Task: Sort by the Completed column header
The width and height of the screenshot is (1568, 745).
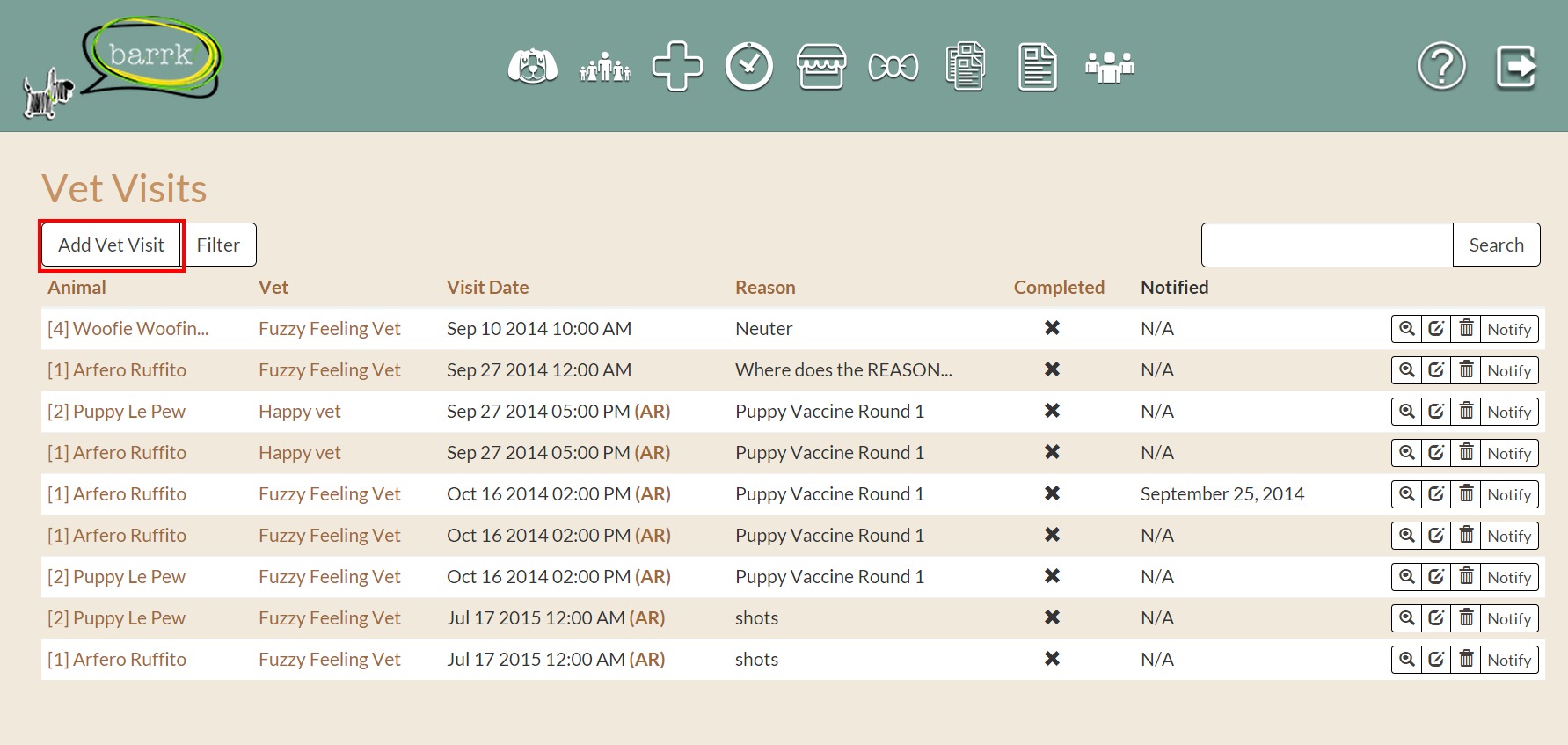Action: tap(1059, 288)
